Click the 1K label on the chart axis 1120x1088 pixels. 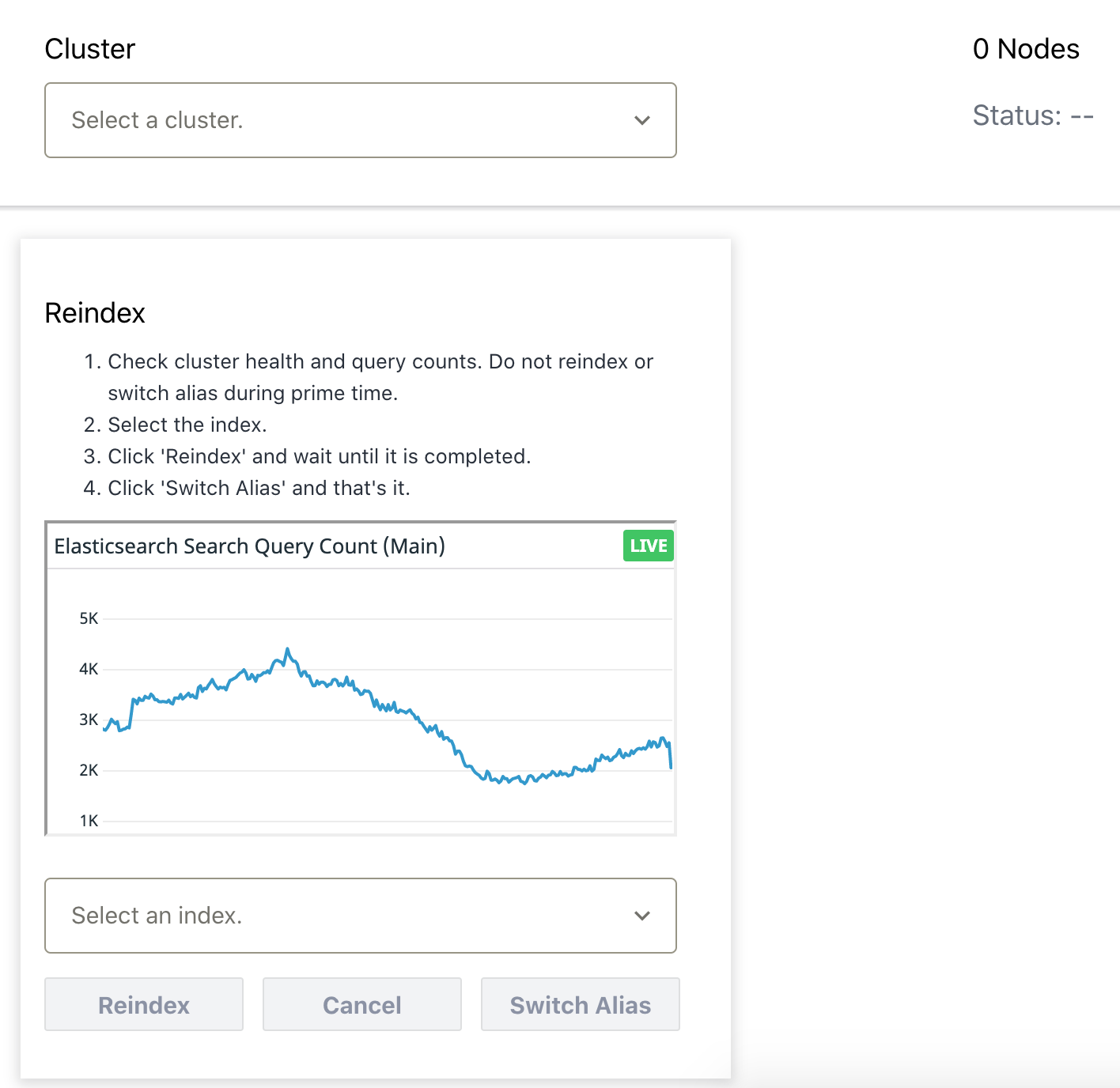(x=89, y=821)
